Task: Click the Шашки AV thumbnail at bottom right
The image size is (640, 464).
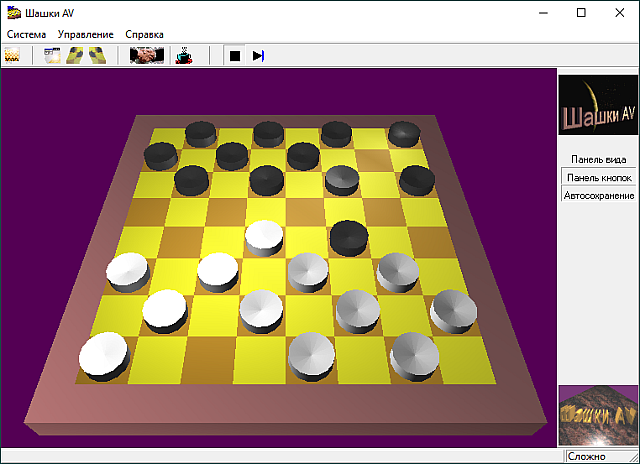Action: coord(597,415)
